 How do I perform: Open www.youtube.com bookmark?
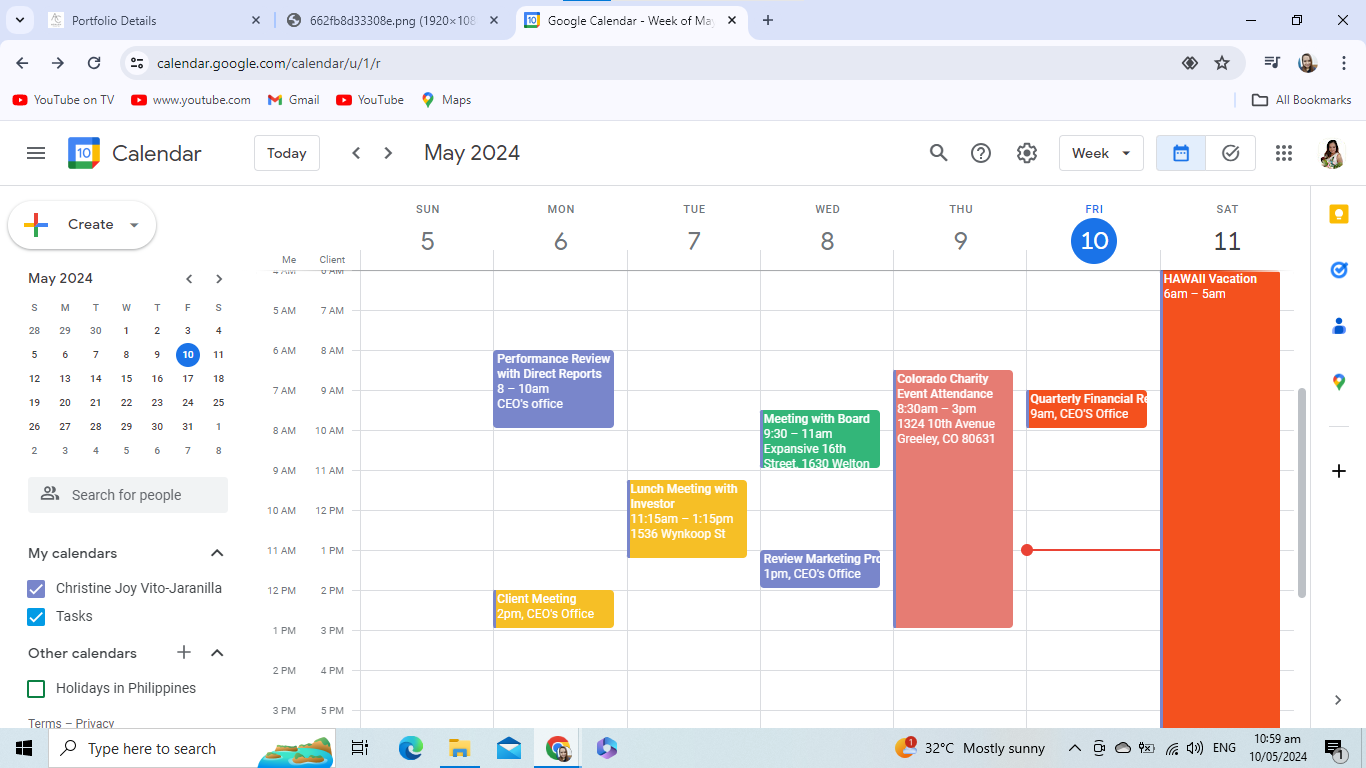(x=191, y=100)
